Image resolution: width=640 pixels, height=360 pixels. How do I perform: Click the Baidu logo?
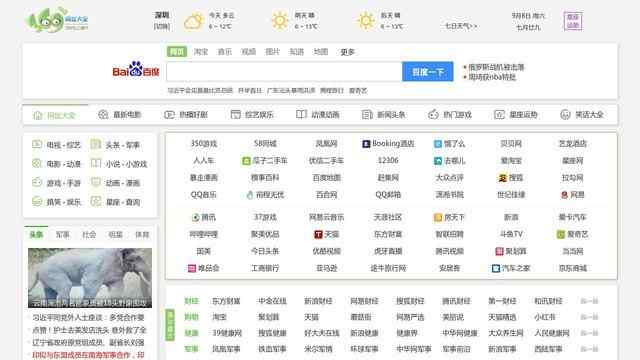pos(136,69)
